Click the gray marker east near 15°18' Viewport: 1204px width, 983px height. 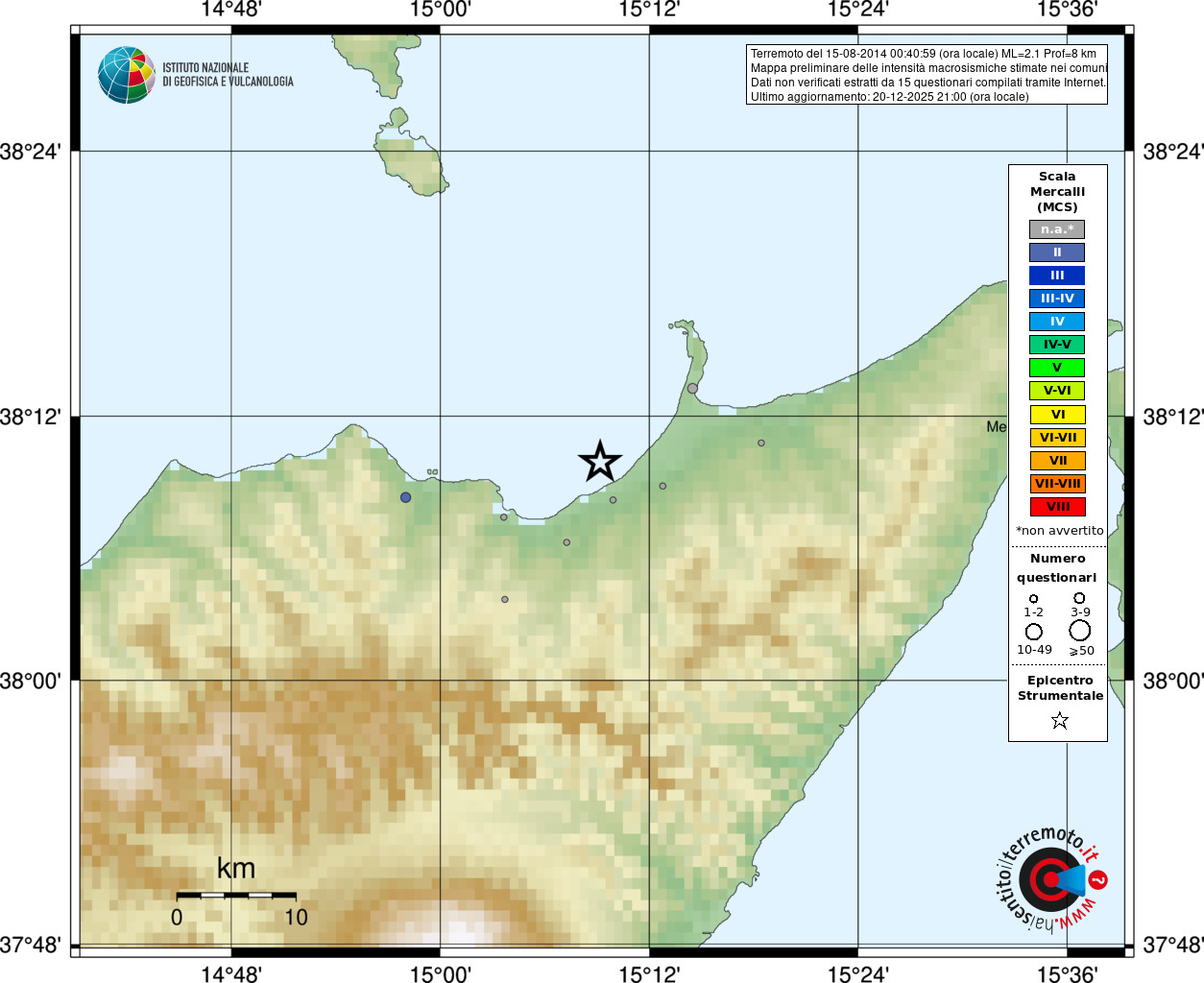761,443
